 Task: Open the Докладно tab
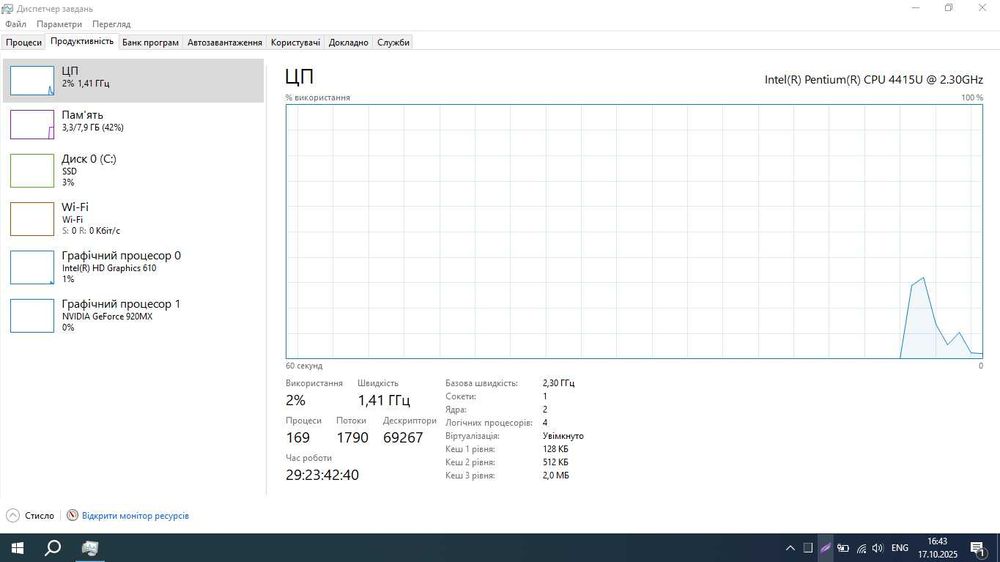(348, 42)
